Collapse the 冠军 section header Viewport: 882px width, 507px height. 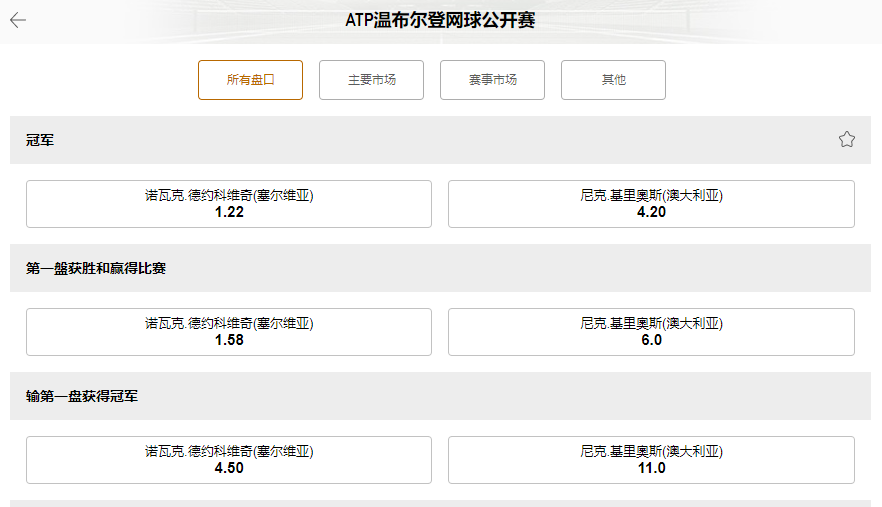coord(440,140)
